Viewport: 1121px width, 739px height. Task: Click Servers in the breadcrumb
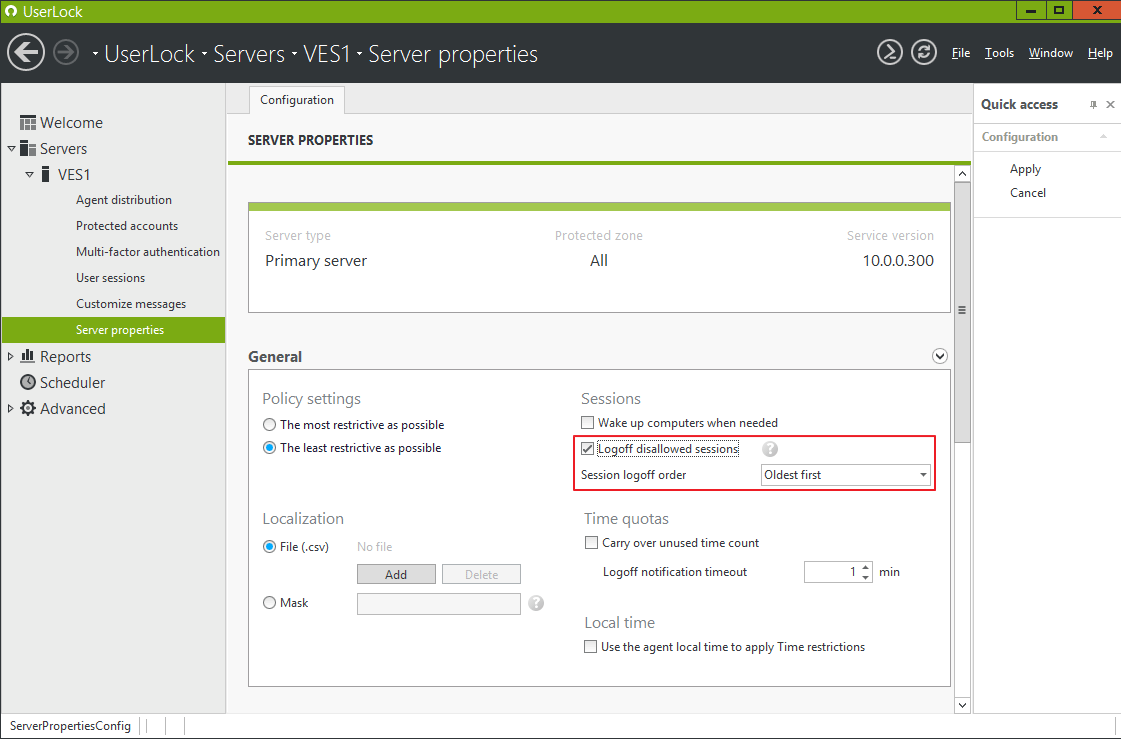click(x=249, y=54)
